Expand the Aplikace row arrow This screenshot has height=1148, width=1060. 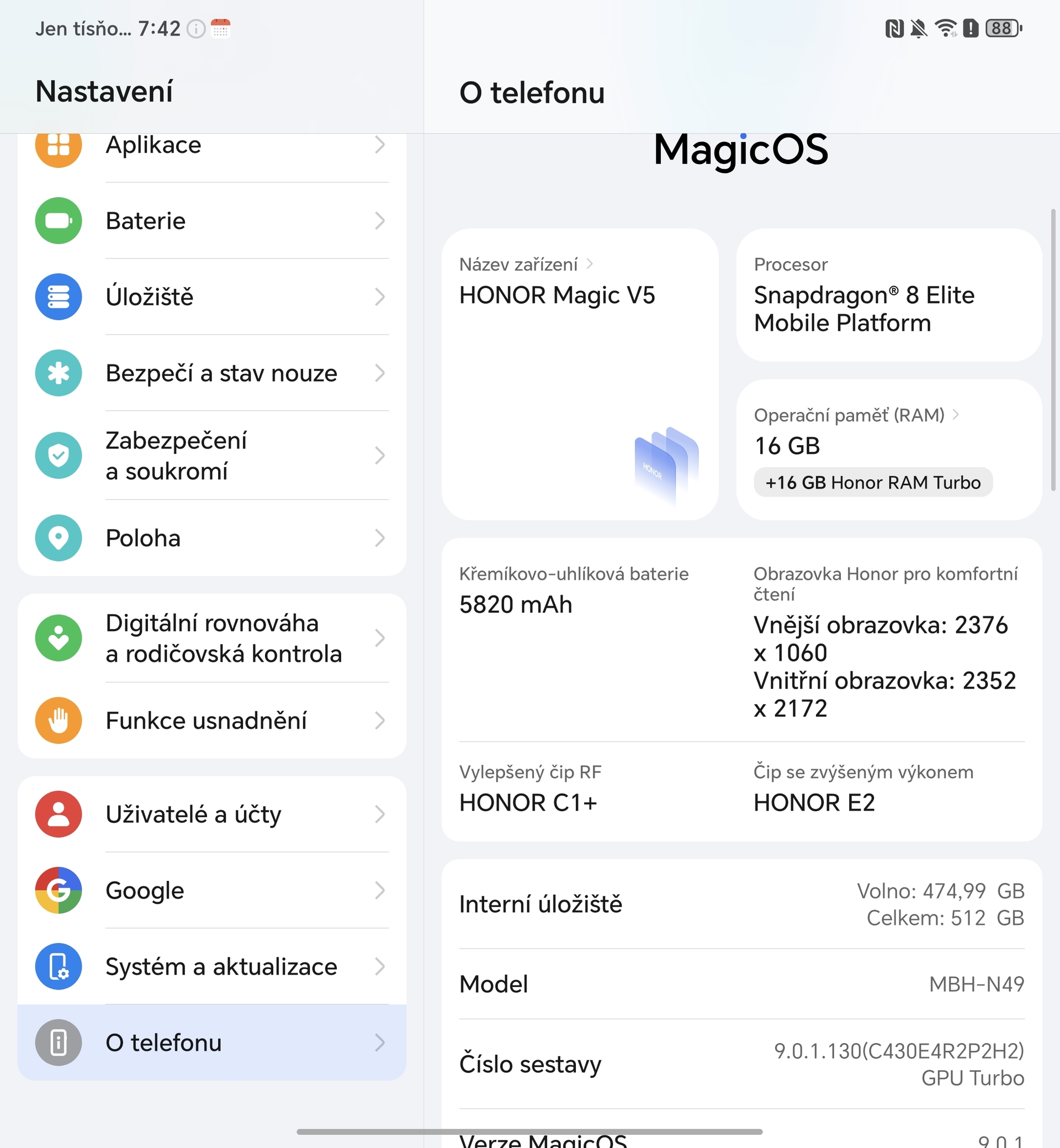coord(380,146)
